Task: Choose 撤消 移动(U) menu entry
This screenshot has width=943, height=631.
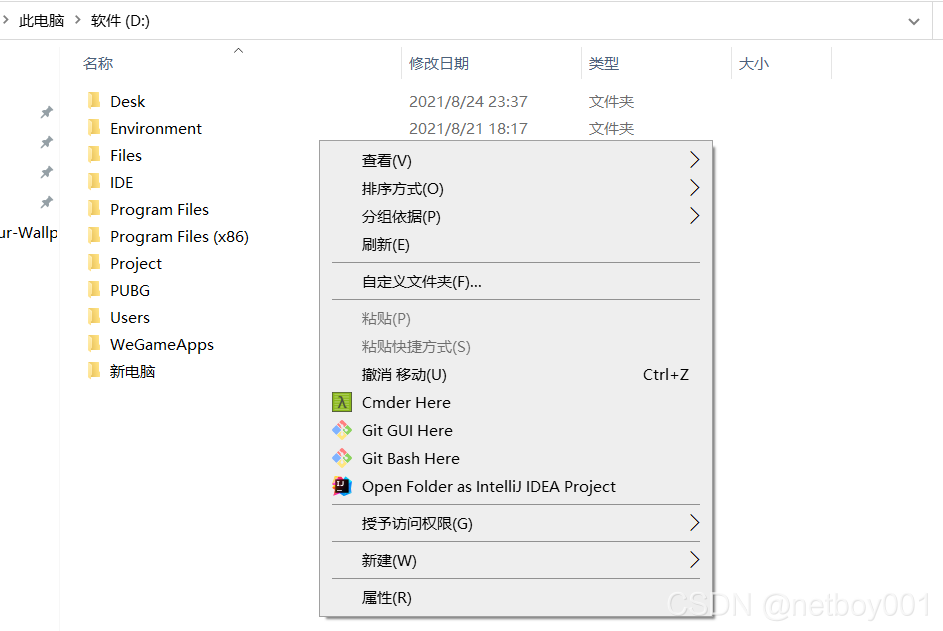Action: (x=516, y=375)
